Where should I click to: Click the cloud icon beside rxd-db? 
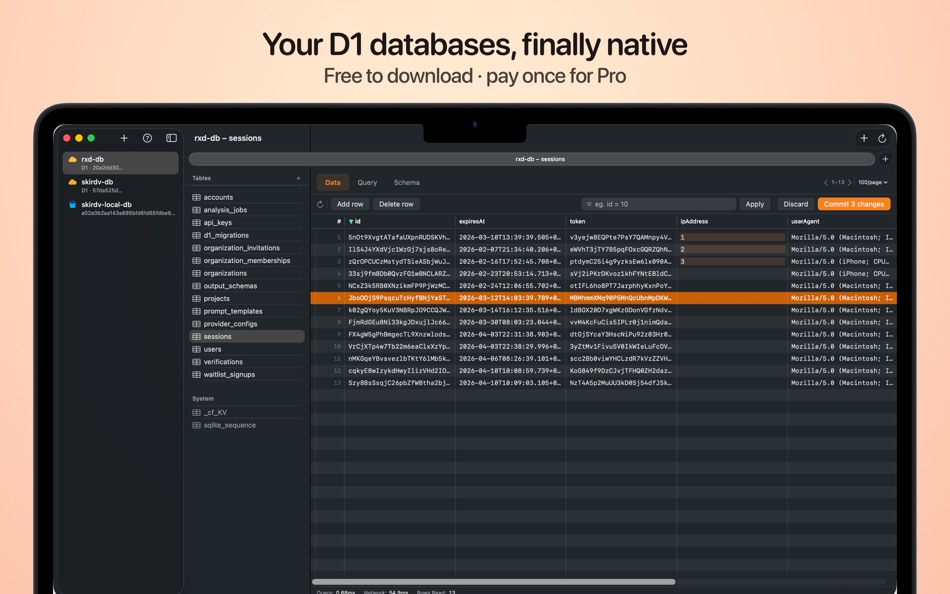tap(72, 158)
